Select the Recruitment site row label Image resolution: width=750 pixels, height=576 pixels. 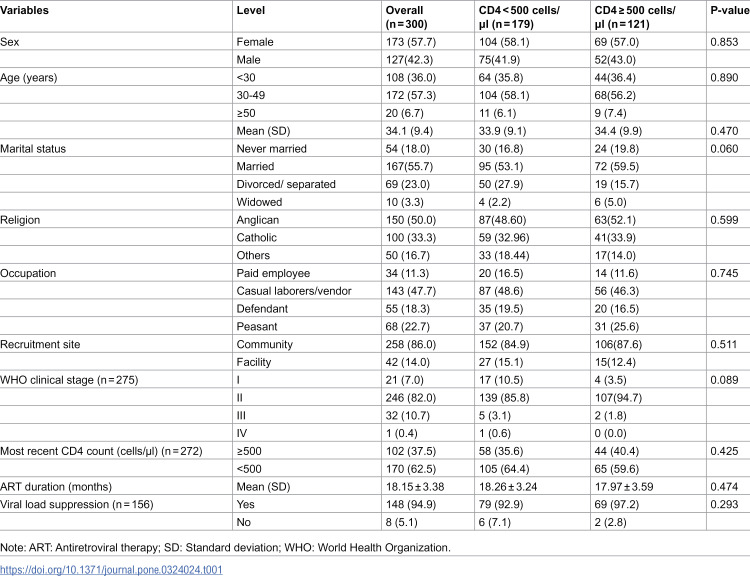tap(40, 344)
